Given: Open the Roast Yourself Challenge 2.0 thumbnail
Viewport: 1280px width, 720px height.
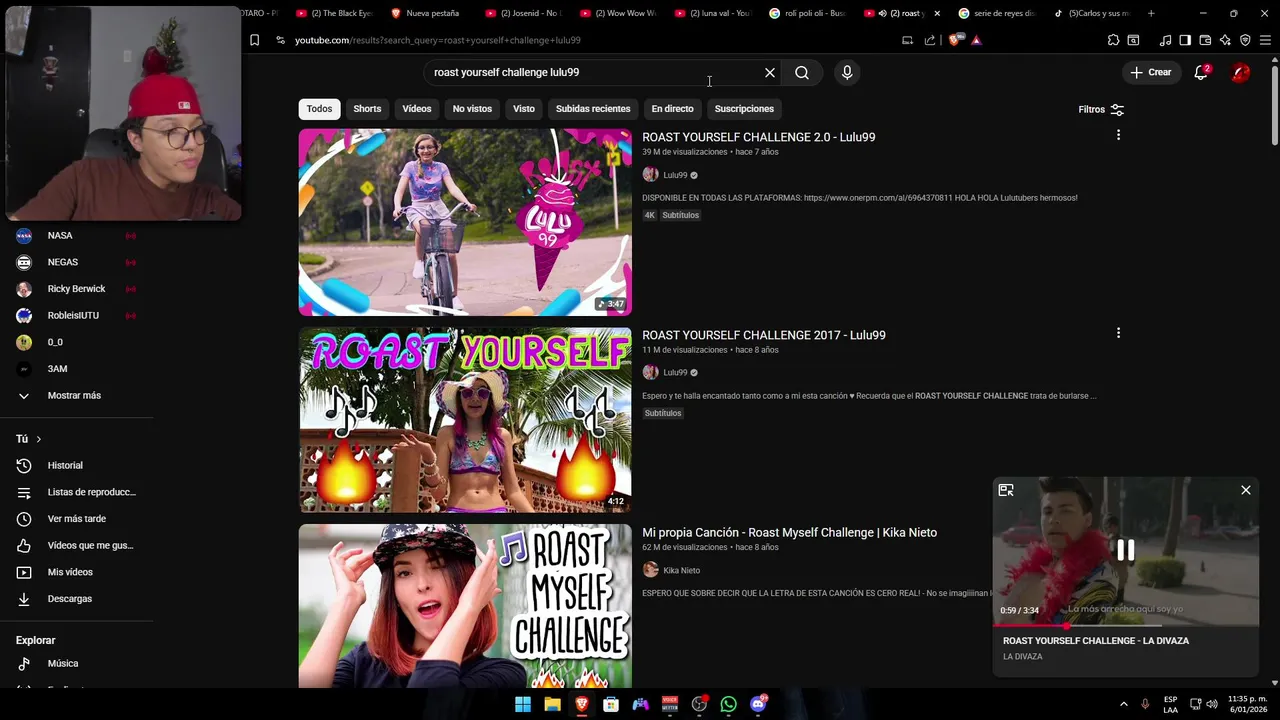Looking at the screenshot, I should (465, 222).
